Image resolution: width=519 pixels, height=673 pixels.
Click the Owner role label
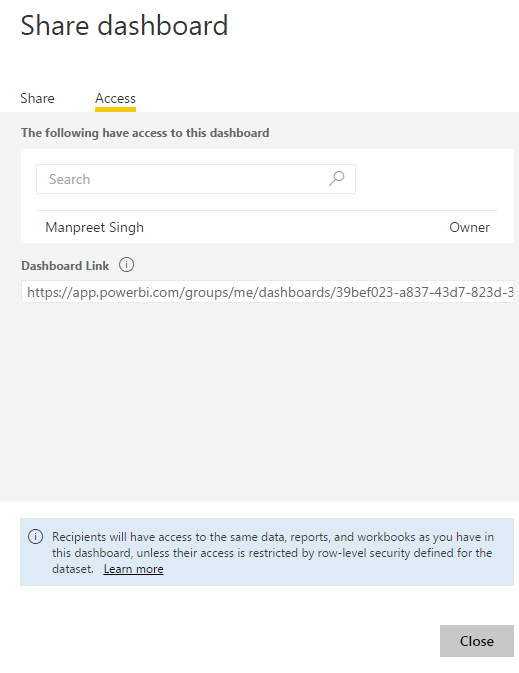(469, 227)
